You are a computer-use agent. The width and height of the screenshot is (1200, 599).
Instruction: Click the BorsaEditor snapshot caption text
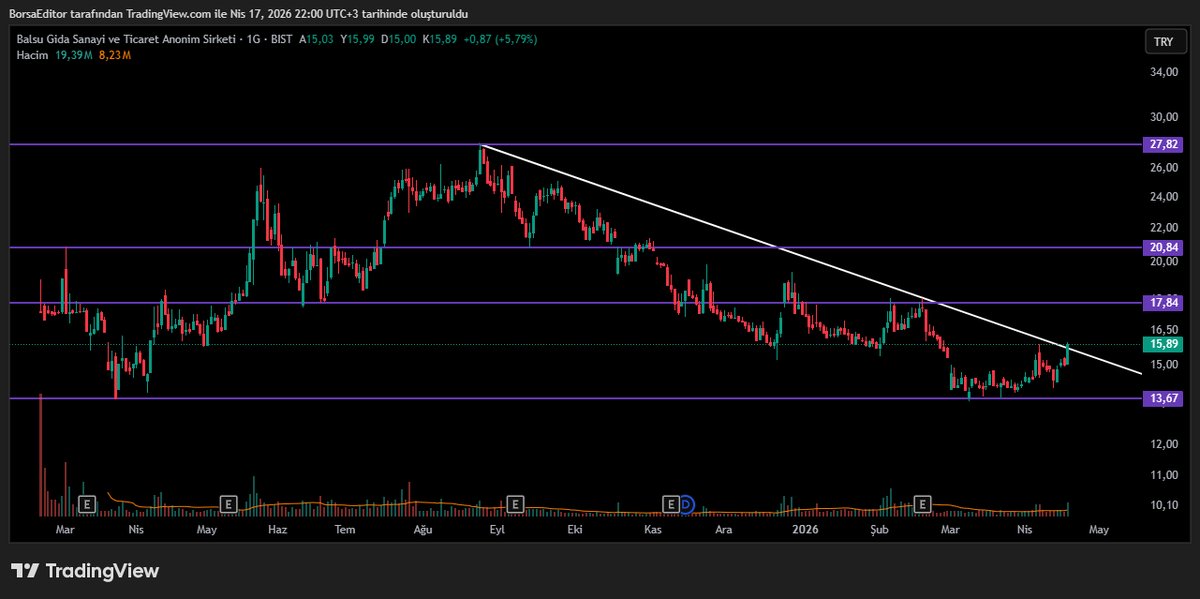(x=237, y=13)
